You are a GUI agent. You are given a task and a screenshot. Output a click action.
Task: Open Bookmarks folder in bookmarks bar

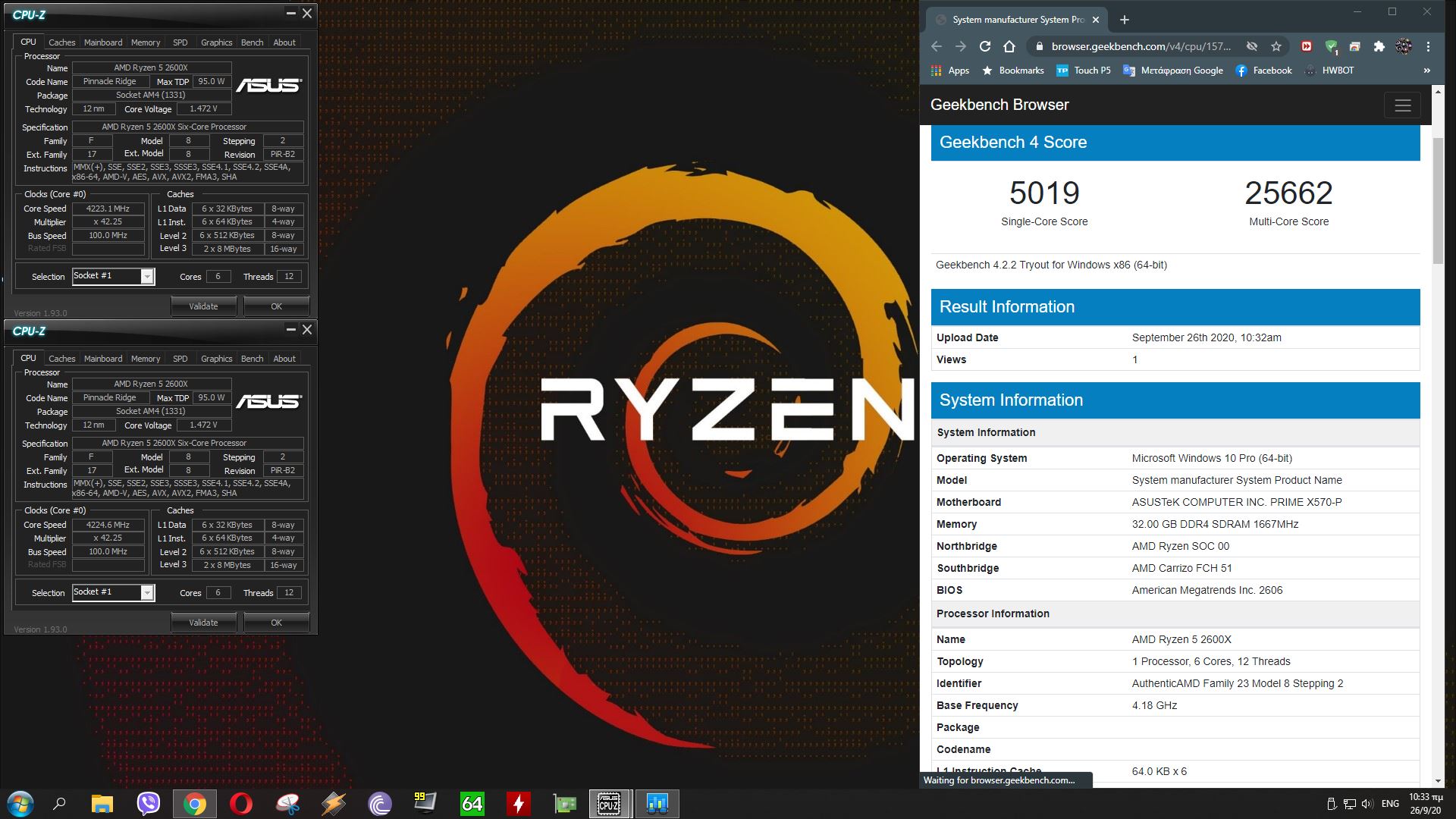(x=1012, y=71)
